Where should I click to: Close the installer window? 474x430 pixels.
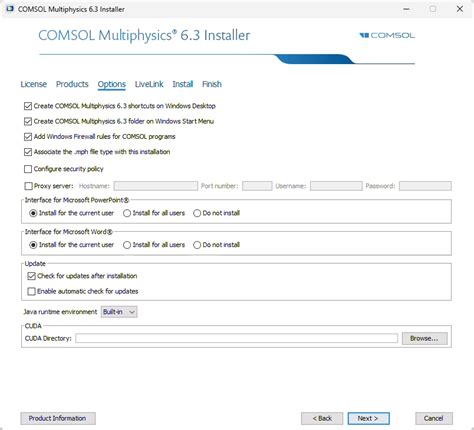click(460, 9)
